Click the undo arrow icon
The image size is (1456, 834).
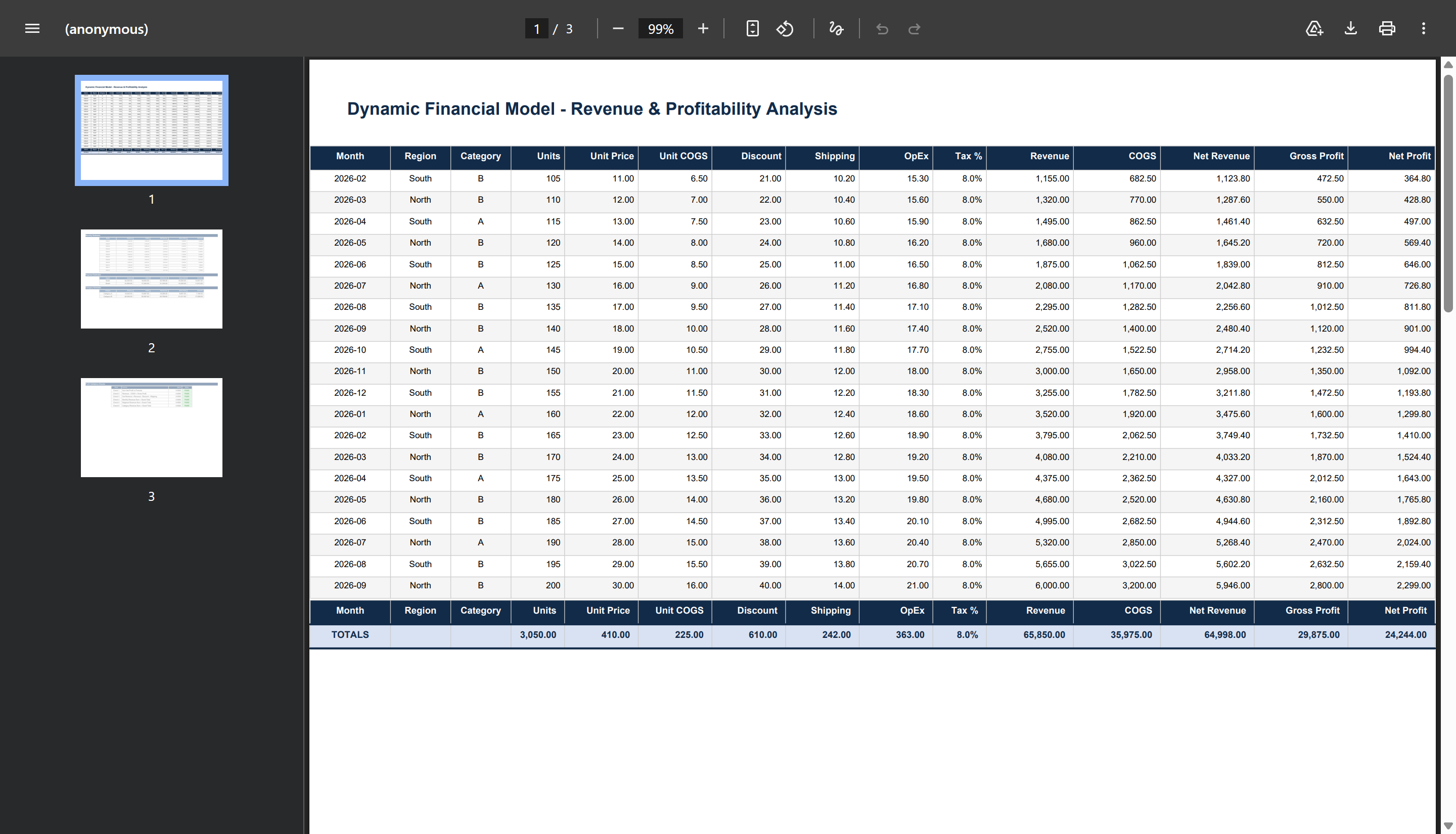[x=882, y=29]
